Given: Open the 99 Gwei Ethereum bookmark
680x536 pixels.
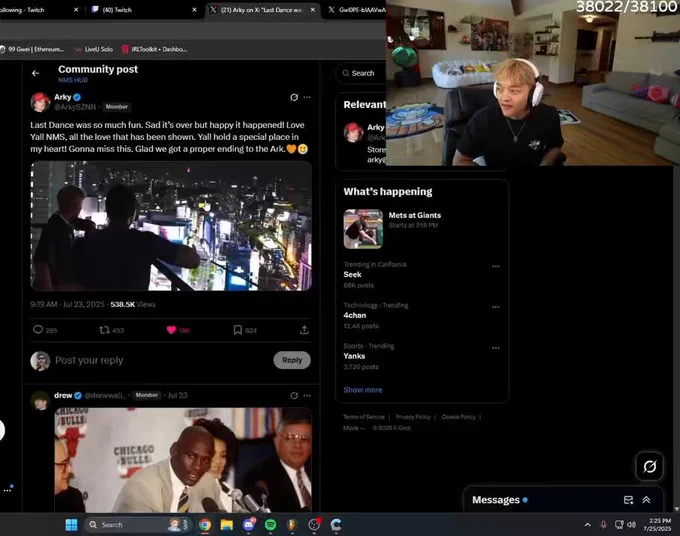Looking at the screenshot, I should [32, 49].
